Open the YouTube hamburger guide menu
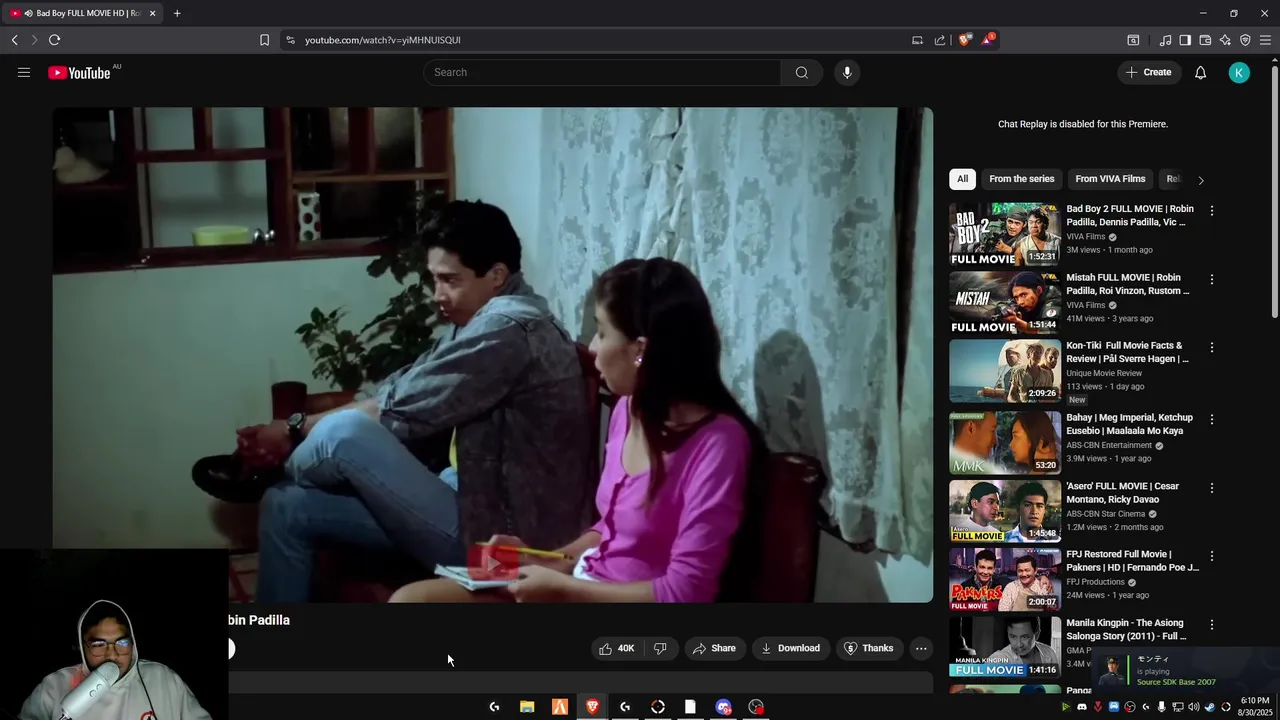Image resolution: width=1280 pixels, height=720 pixels. coord(24,72)
